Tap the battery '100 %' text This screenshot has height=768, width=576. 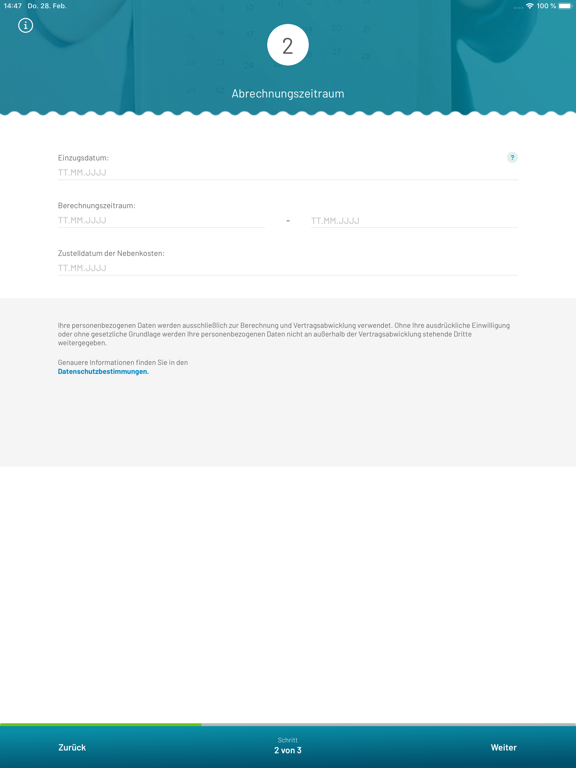[546, 6]
